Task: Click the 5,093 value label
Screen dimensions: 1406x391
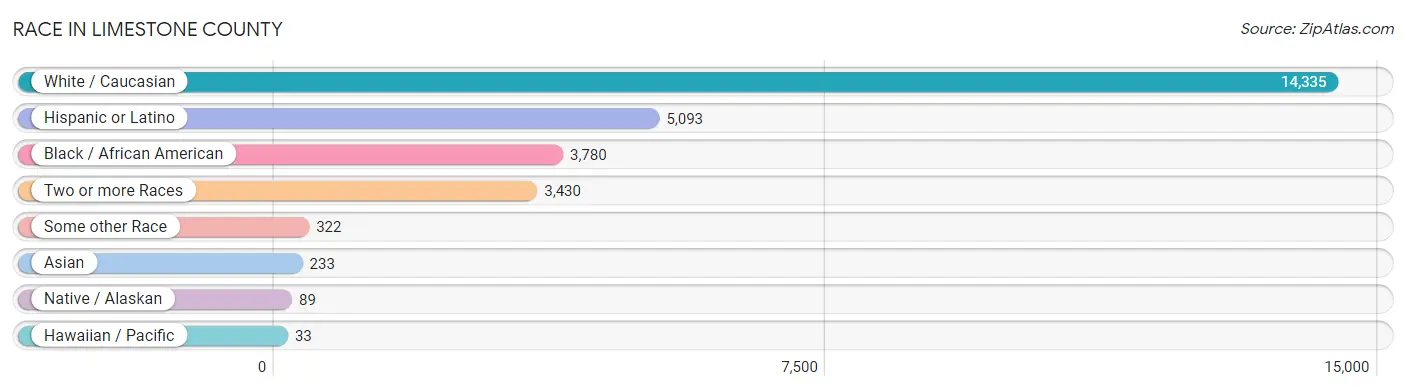Action: (685, 118)
